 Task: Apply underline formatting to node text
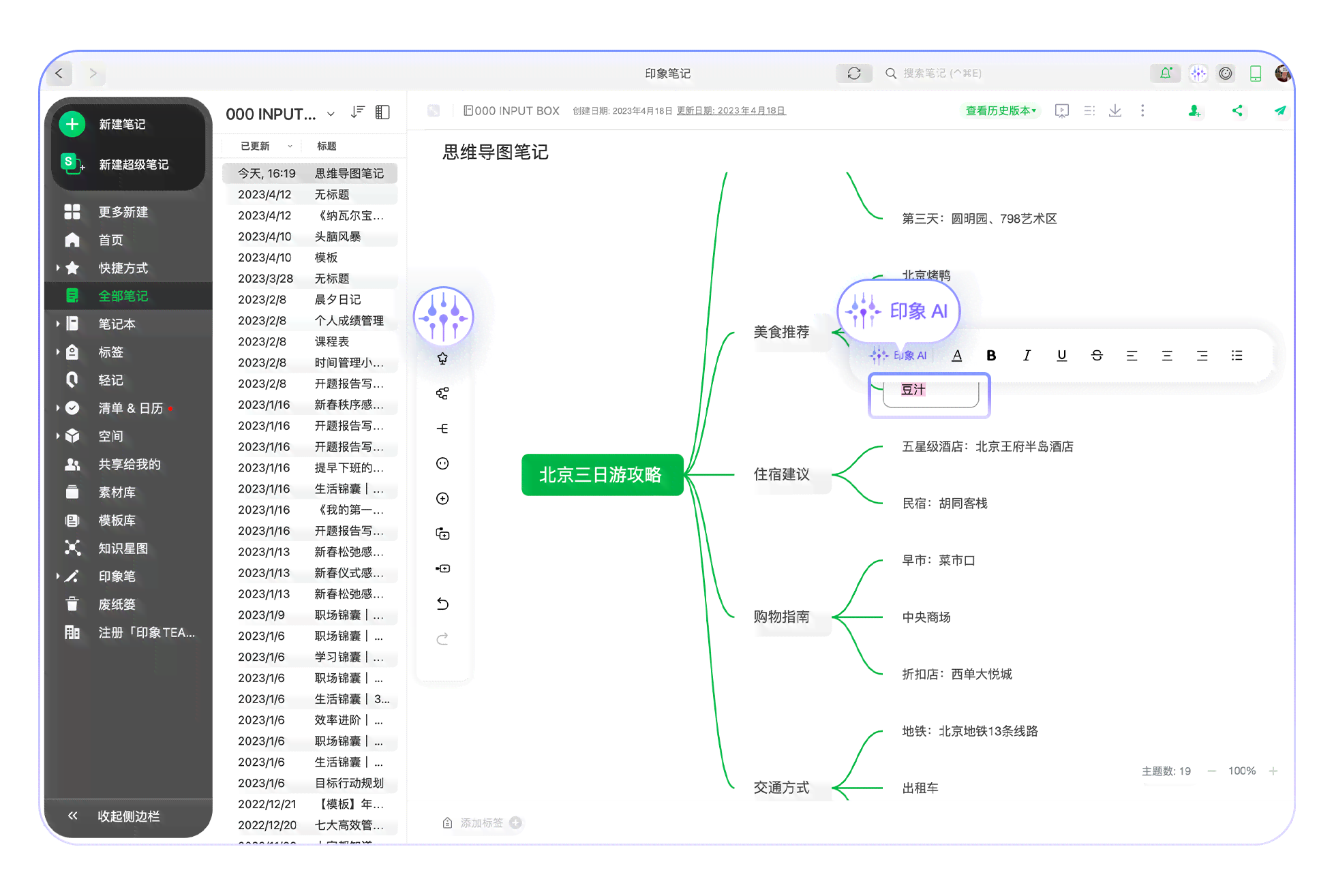[x=1061, y=355]
